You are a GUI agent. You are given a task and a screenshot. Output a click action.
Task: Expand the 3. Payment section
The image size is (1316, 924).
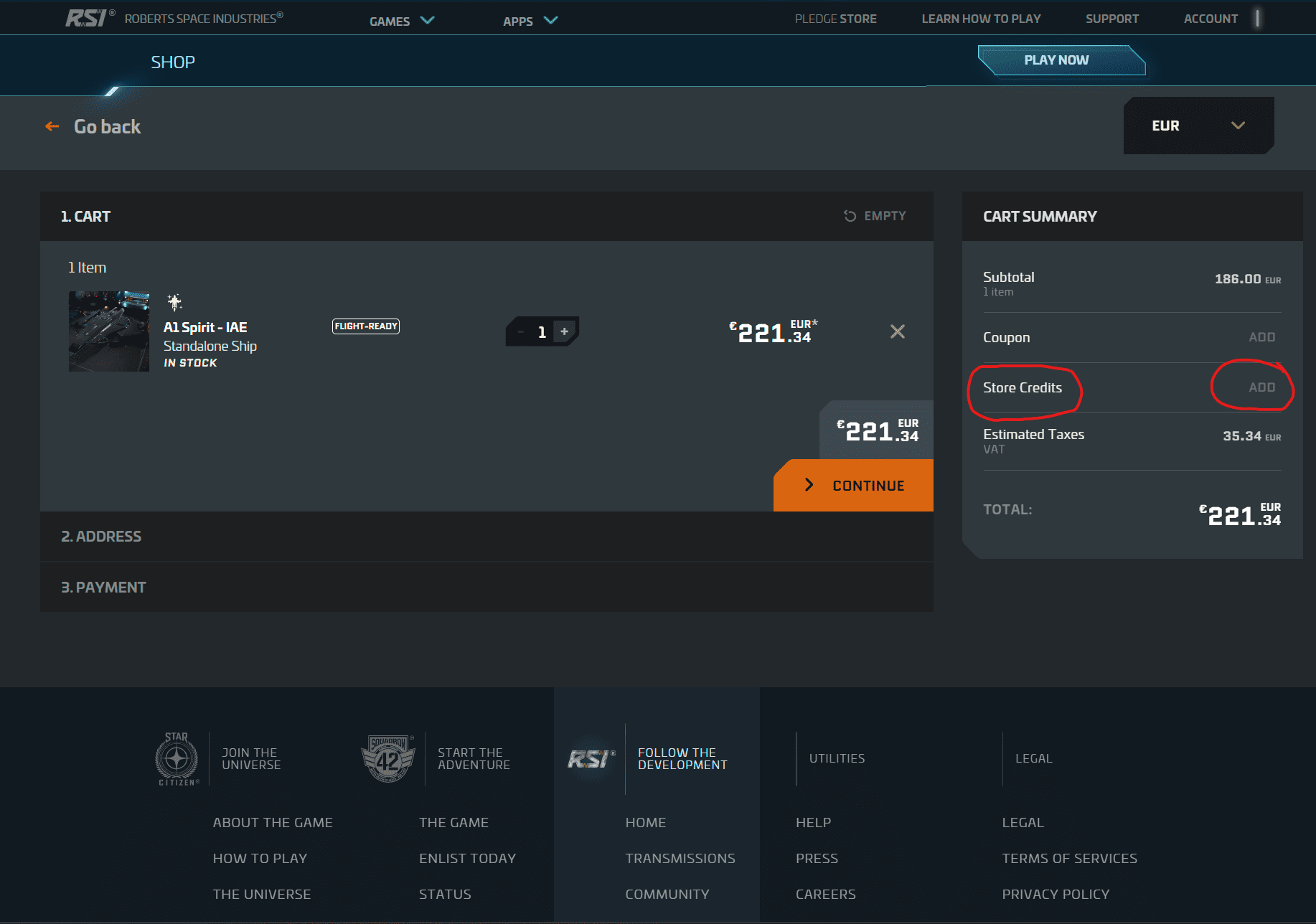(x=487, y=587)
